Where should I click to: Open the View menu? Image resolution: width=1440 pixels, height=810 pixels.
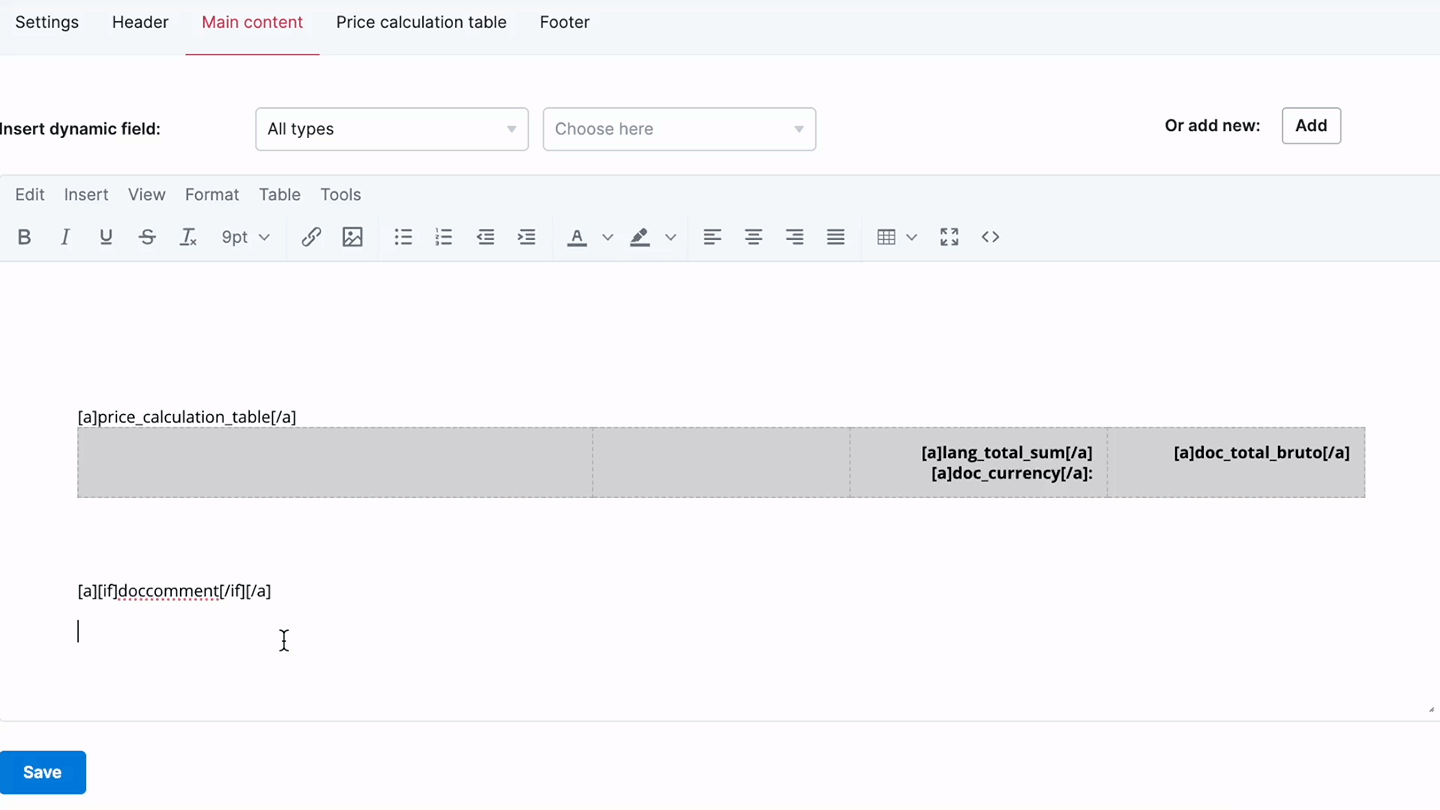click(x=147, y=195)
